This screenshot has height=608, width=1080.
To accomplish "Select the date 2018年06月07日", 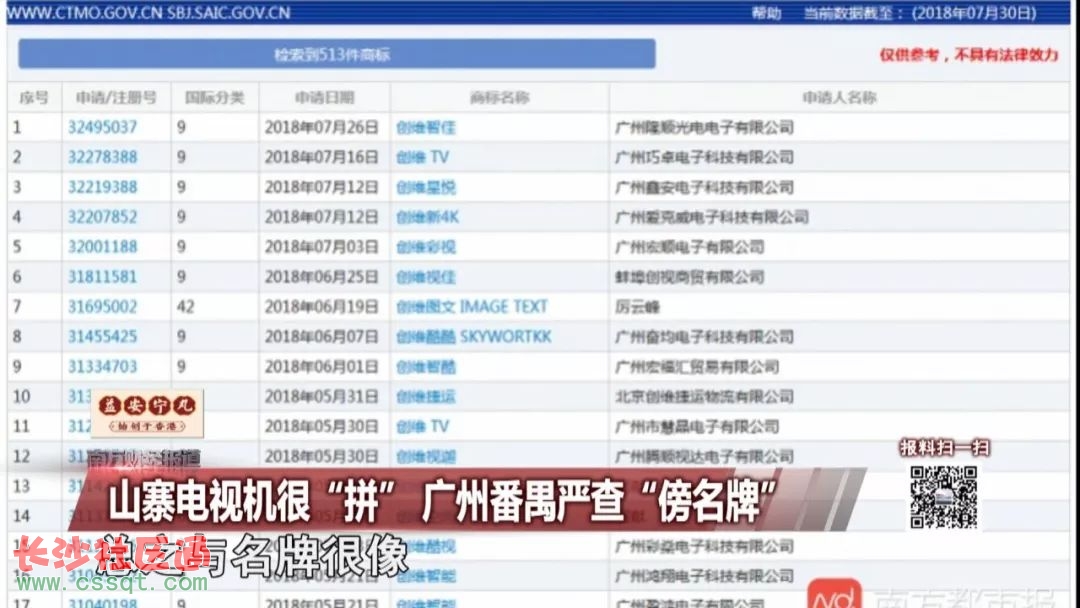I will point(322,337).
